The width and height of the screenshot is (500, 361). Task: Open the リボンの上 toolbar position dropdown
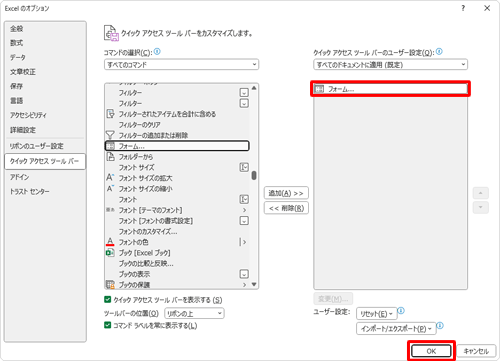194,313
